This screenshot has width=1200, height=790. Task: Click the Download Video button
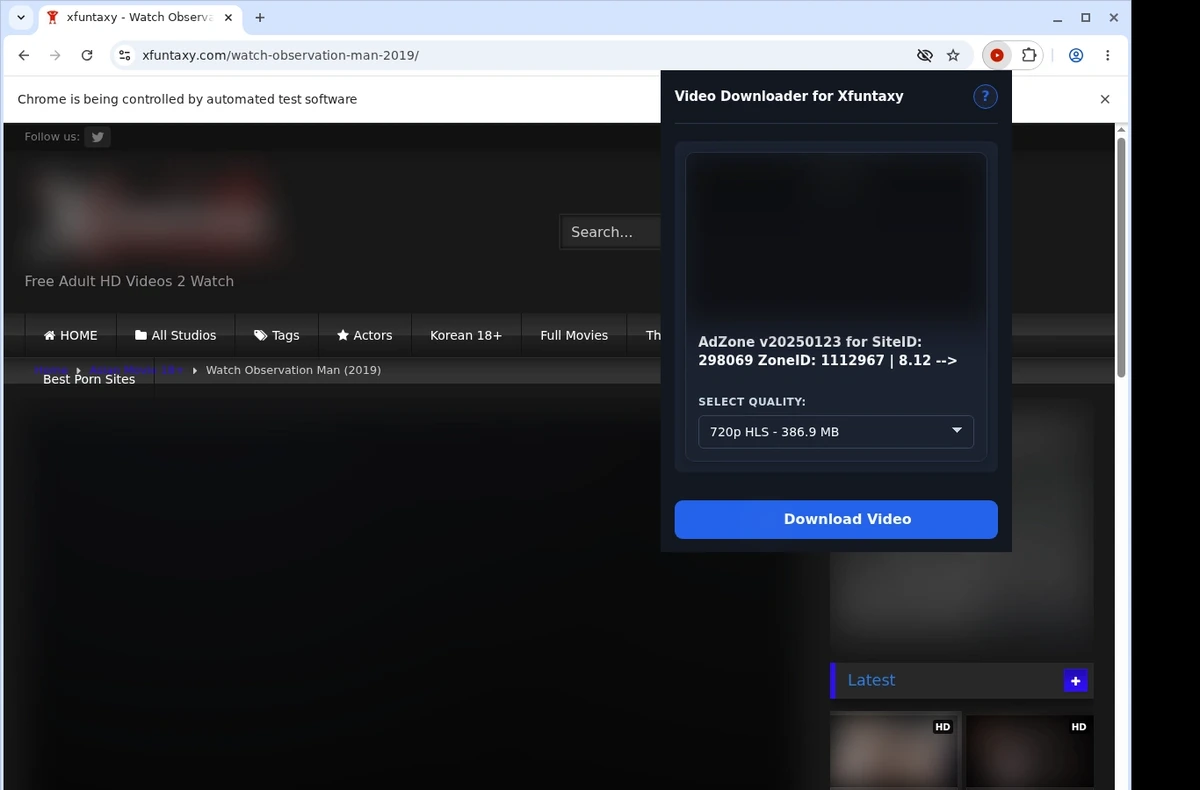point(836,519)
